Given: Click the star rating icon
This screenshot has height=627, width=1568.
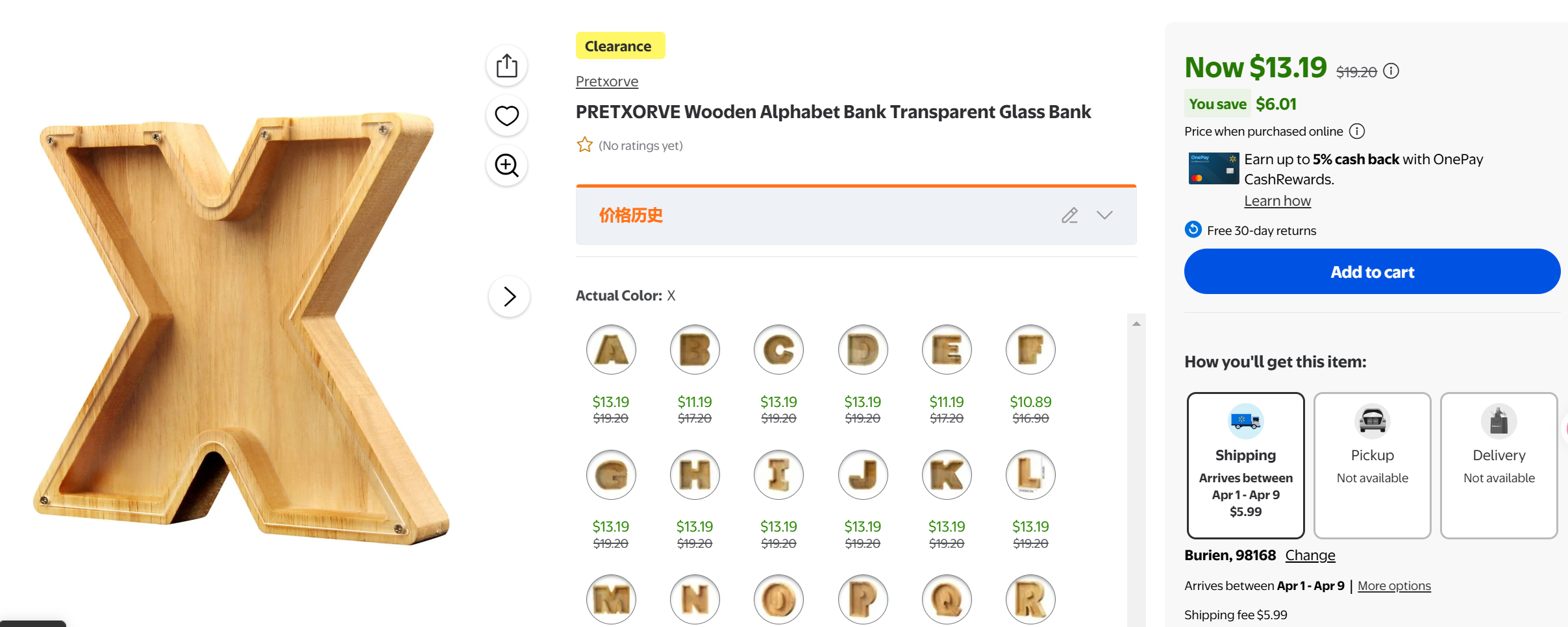Looking at the screenshot, I should click(584, 145).
